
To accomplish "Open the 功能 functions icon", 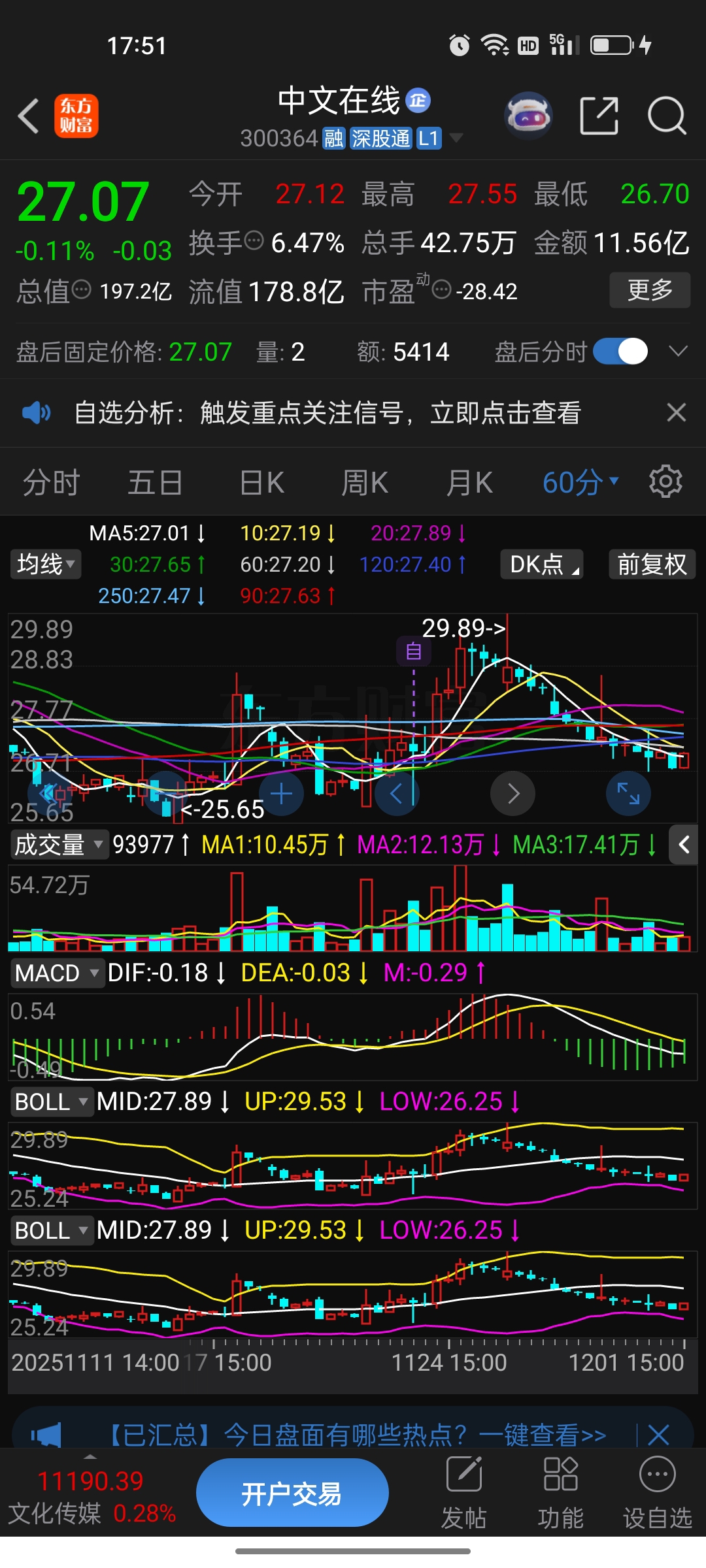I will [x=560, y=1492].
